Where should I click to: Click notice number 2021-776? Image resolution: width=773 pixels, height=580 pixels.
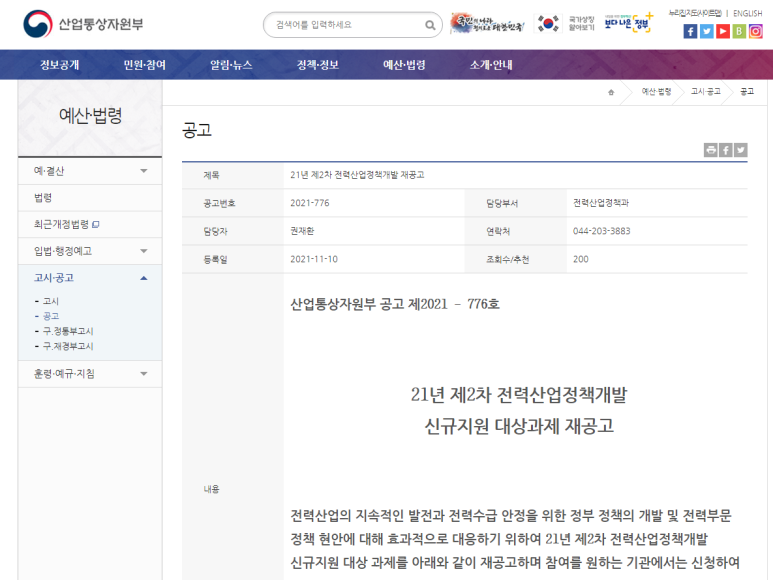click(310, 203)
